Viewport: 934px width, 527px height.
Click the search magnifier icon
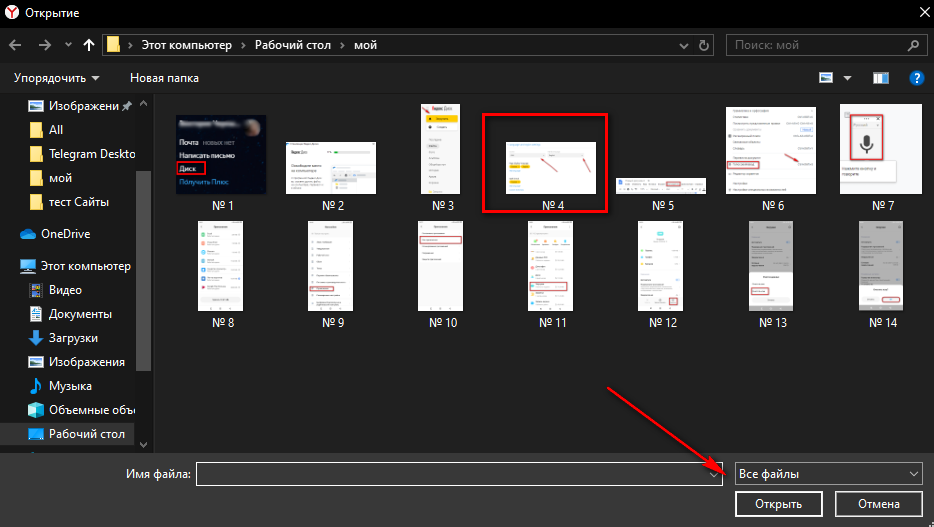coord(912,45)
